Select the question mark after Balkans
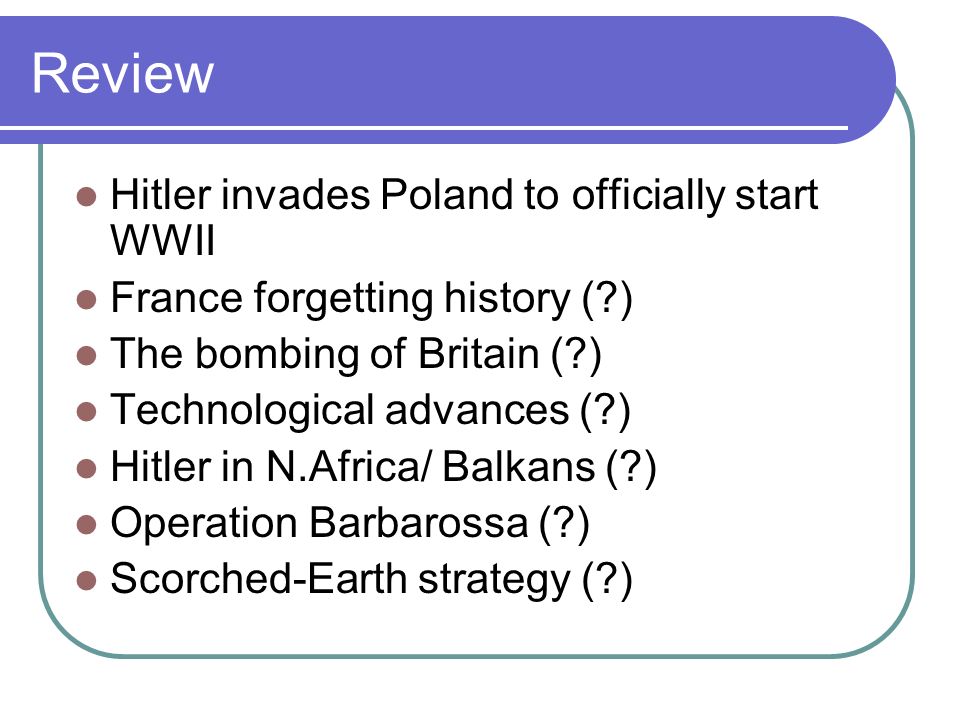Viewport: 960px width, 720px height. [631, 468]
